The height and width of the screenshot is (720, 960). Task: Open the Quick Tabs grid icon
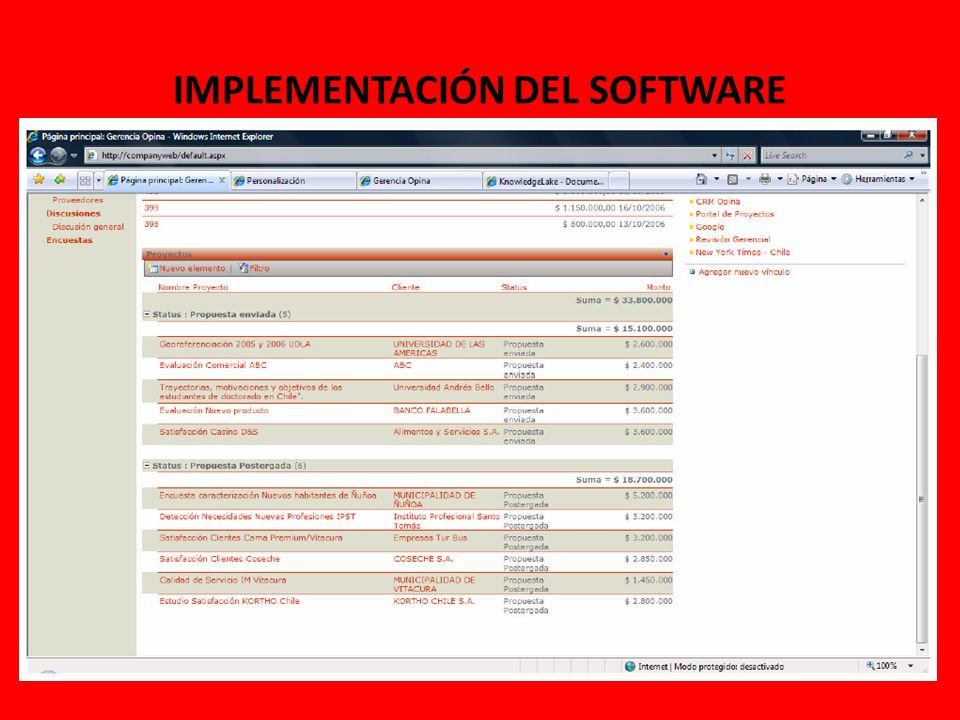point(85,181)
